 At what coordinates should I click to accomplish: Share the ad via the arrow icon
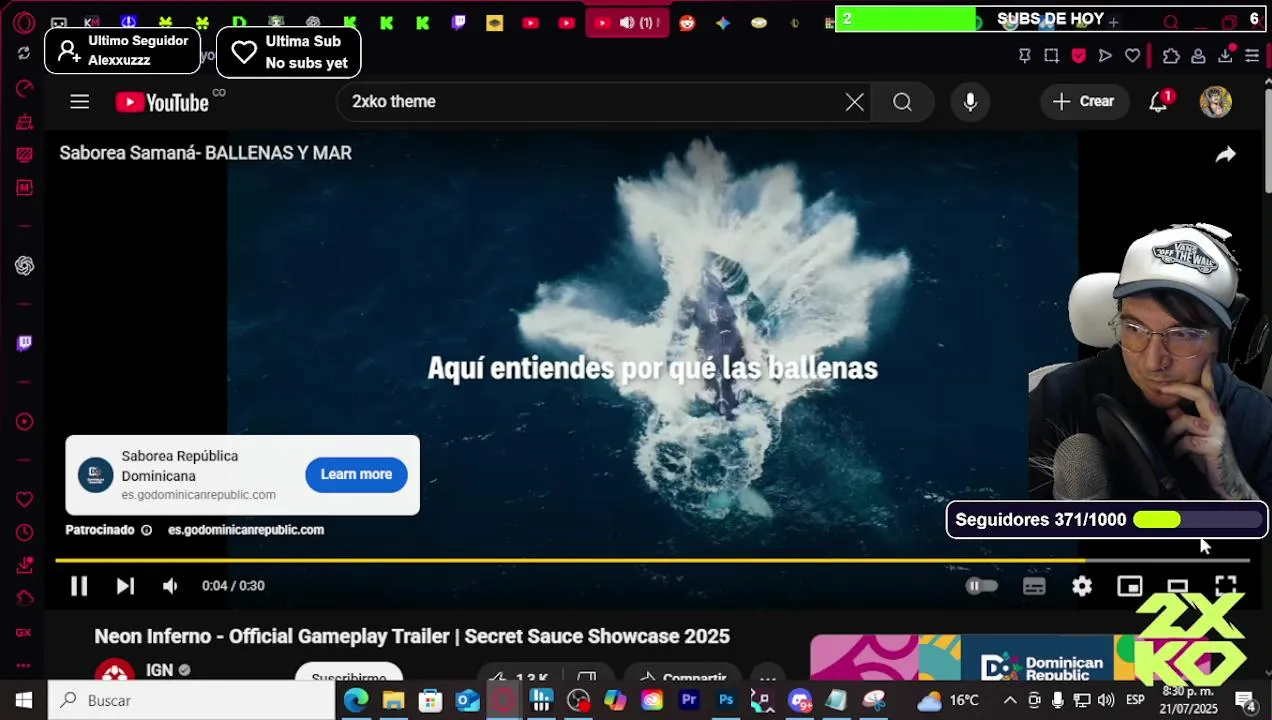point(1225,154)
